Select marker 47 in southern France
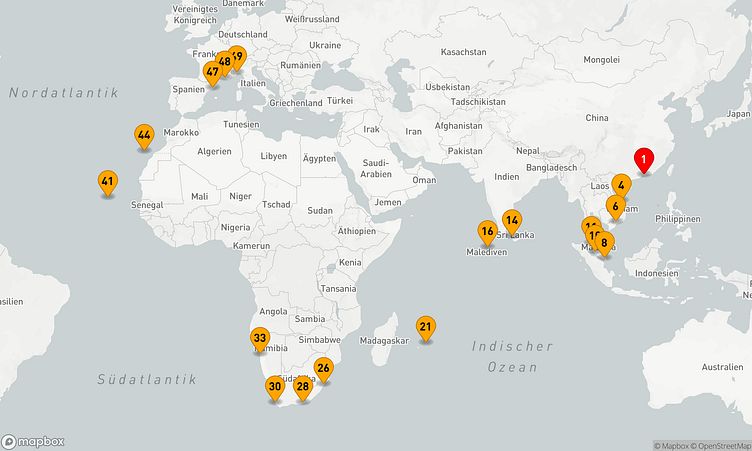 point(212,71)
